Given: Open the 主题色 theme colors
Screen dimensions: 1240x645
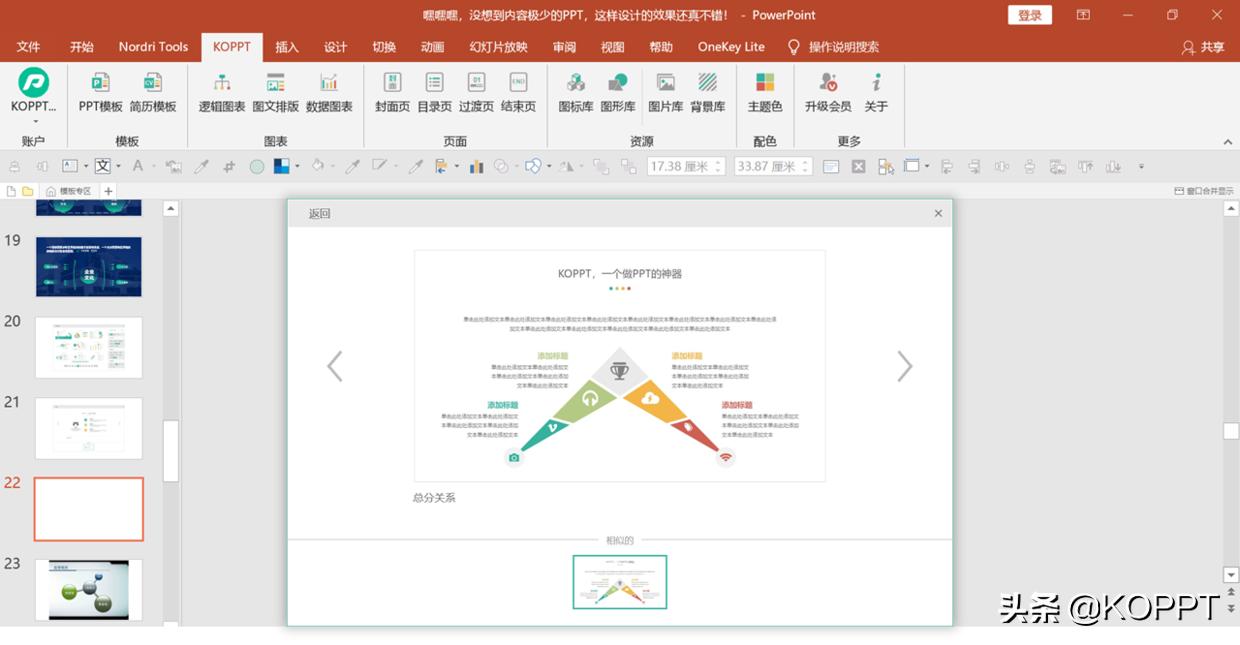Looking at the screenshot, I should [764, 95].
